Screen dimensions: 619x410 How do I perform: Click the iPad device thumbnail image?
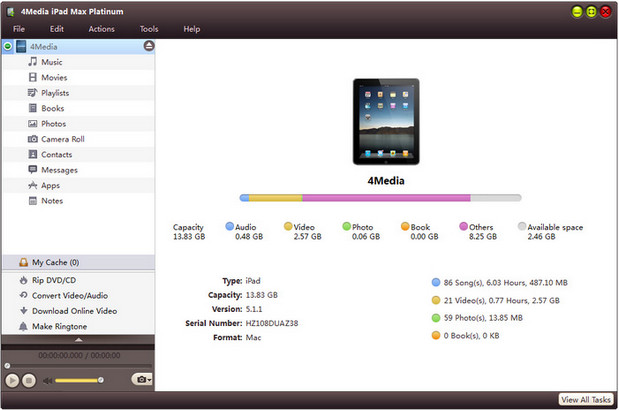[386, 122]
